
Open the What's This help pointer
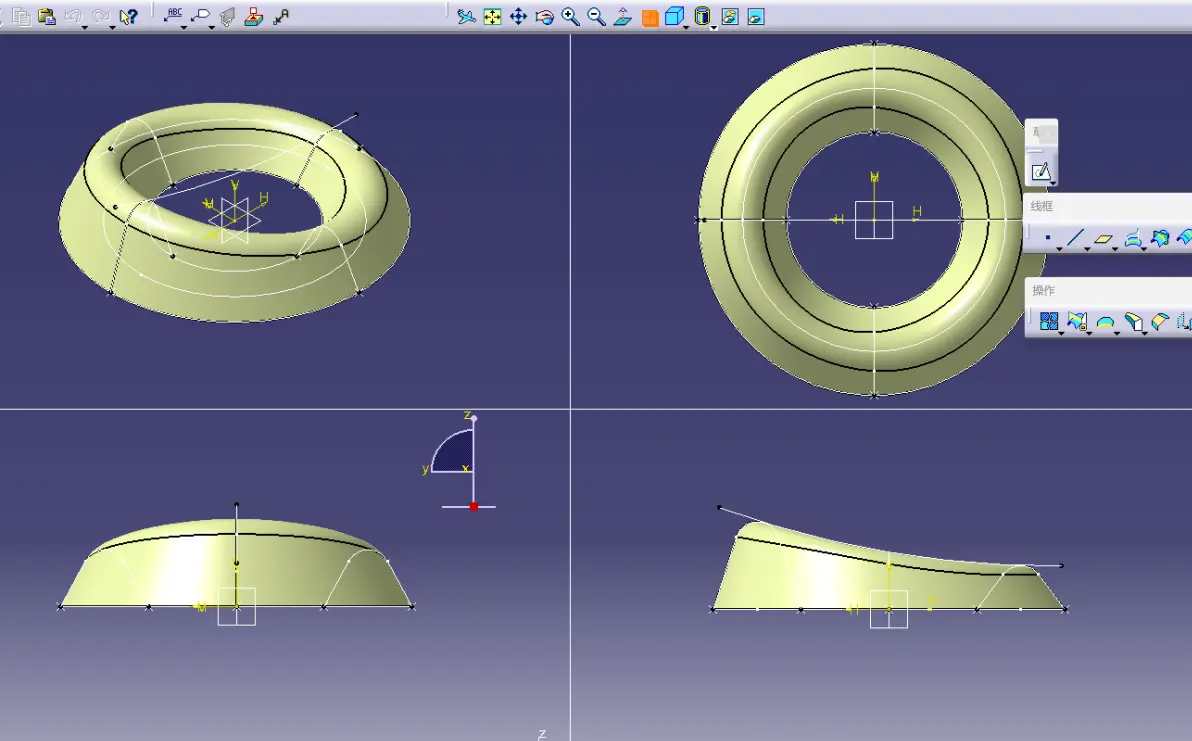(128, 17)
